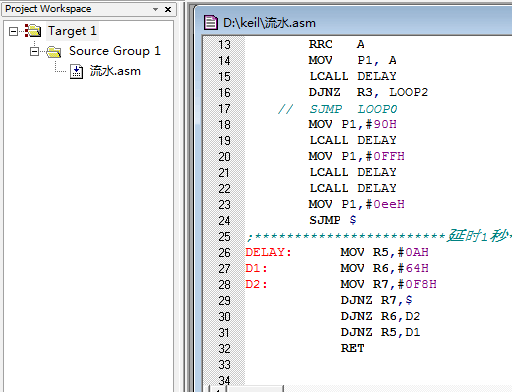The image size is (512, 392).
Task: Click the Source Group 1 folder icon
Action: pyautogui.click(x=54, y=51)
